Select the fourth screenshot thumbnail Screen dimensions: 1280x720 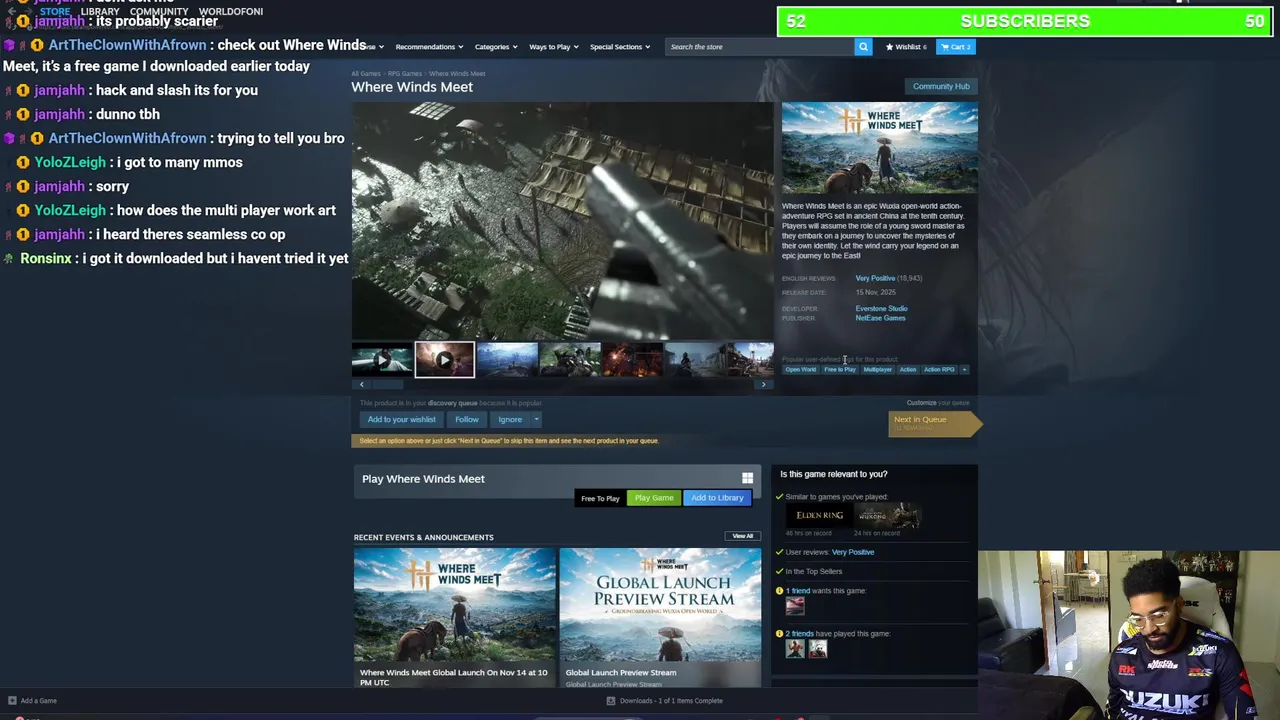(x=570, y=360)
